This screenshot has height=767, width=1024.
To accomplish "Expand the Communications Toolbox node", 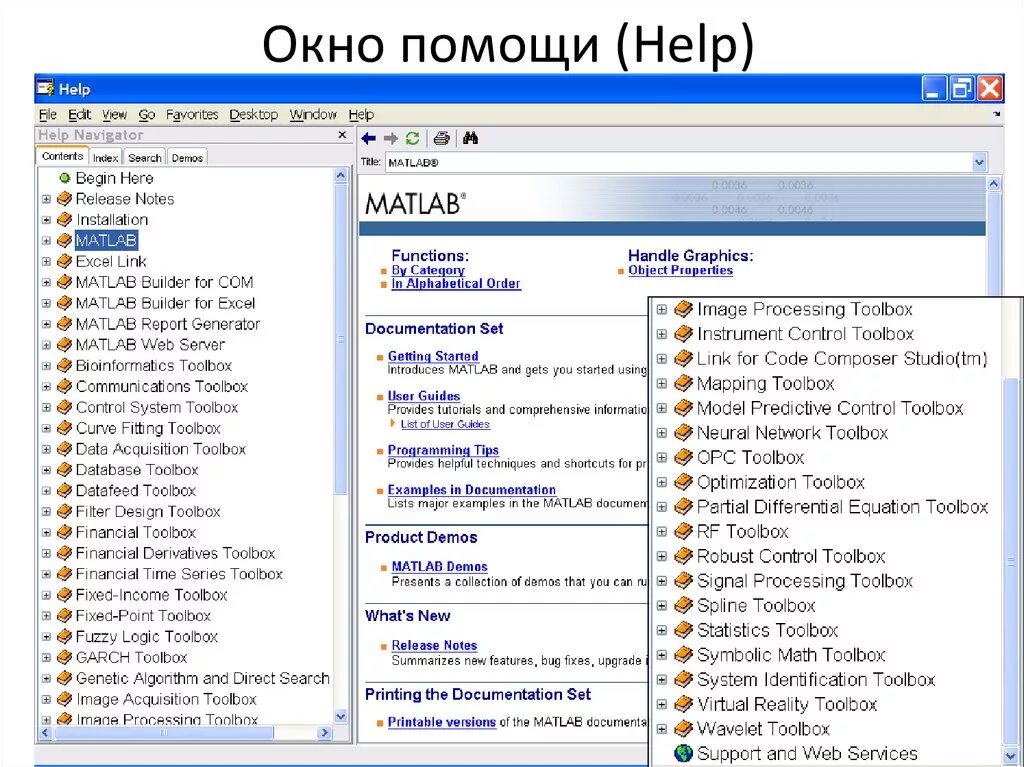I will [46, 387].
